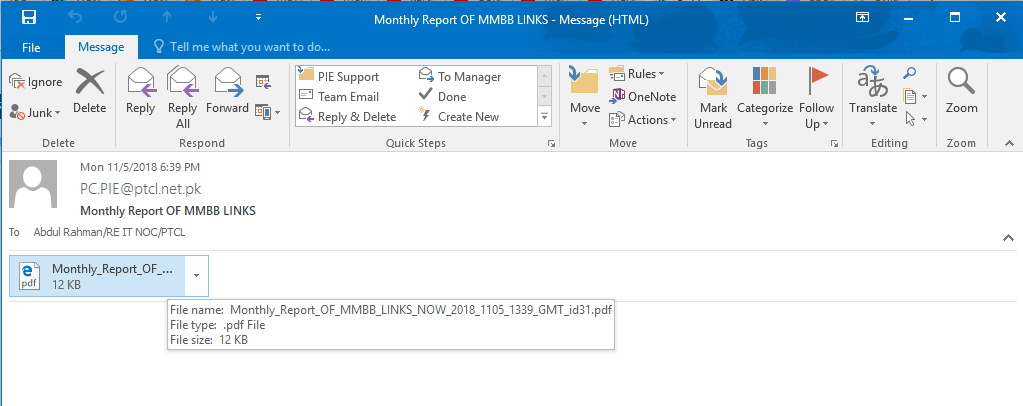The image size is (1023, 406).
Task: Collapse the message header
Action: pos(1009,238)
